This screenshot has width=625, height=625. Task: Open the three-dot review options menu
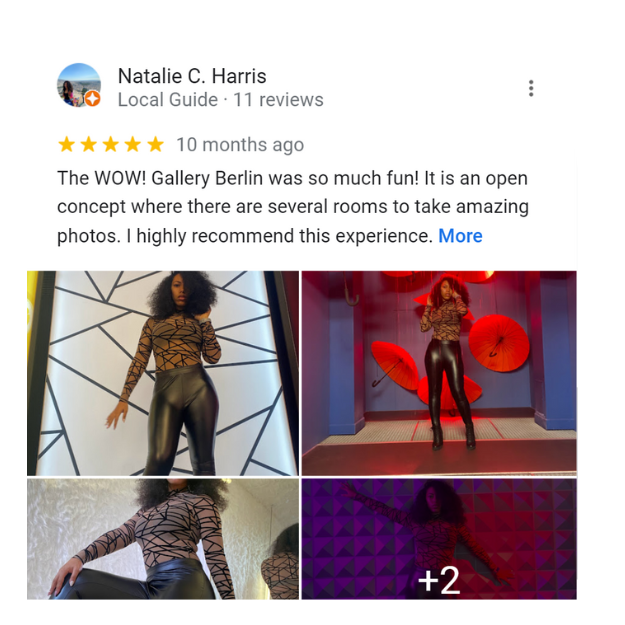pyautogui.click(x=531, y=88)
